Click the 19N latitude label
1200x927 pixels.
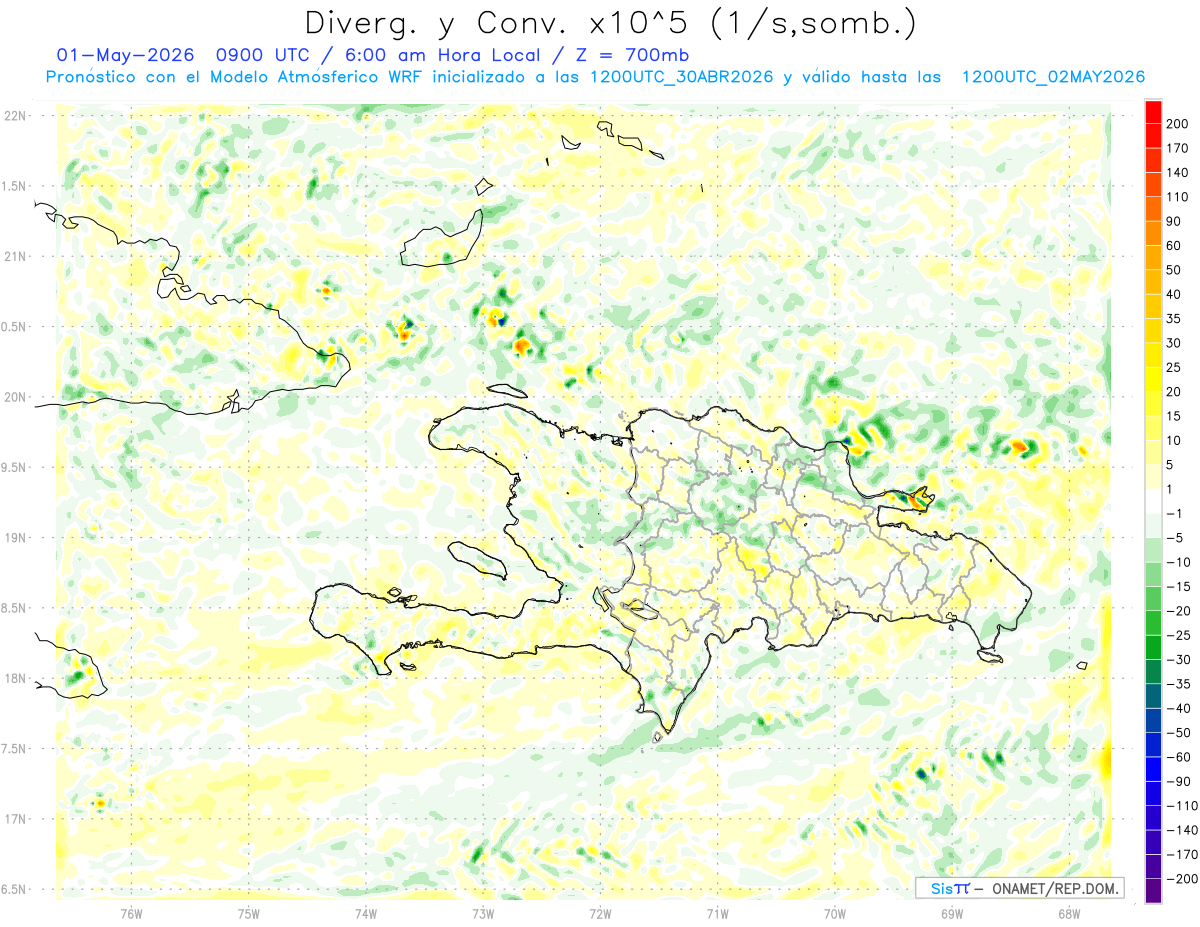pos(14,537)
